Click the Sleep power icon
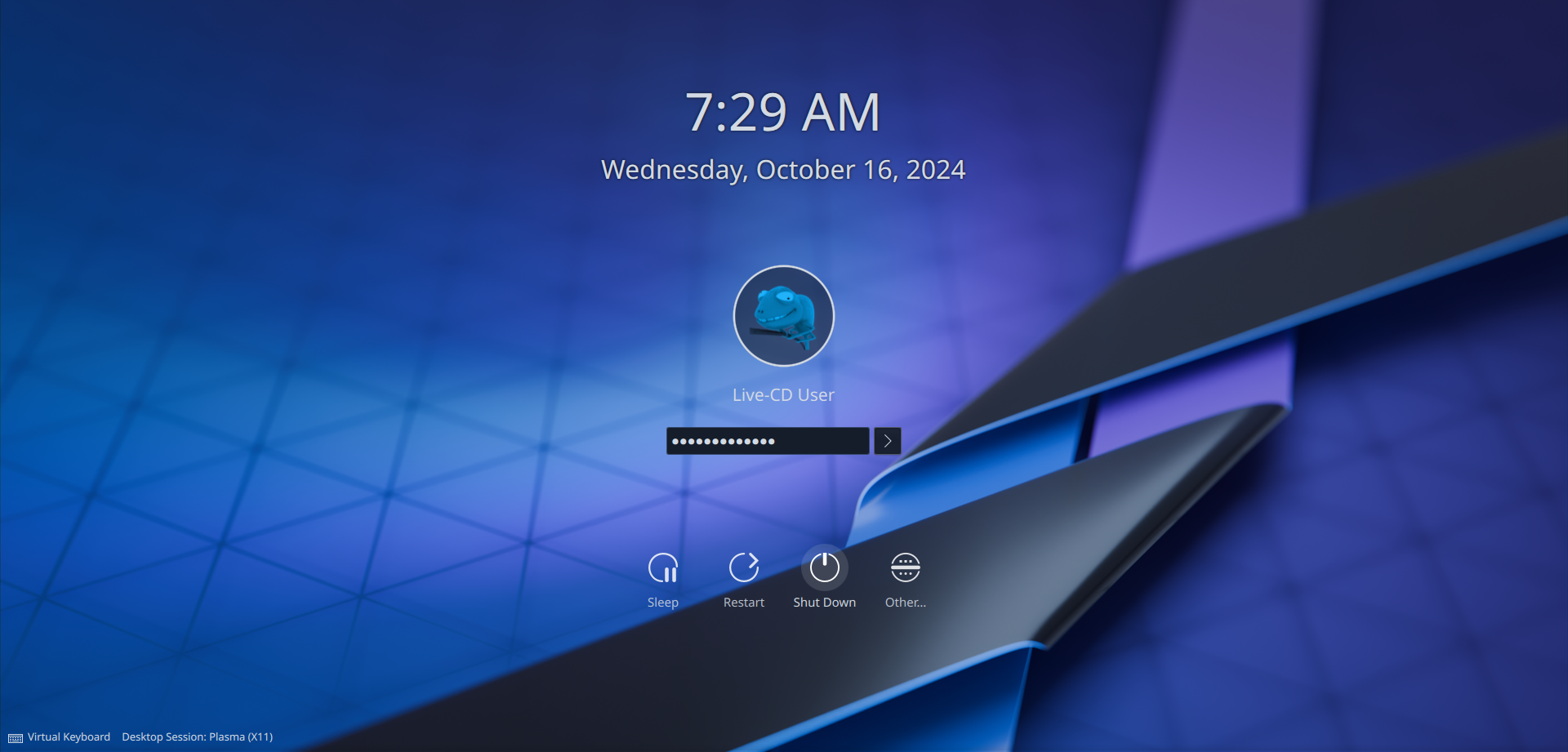Image resolution: width=1568 pixels, height=752 pixels. click(x=662, y=567)
